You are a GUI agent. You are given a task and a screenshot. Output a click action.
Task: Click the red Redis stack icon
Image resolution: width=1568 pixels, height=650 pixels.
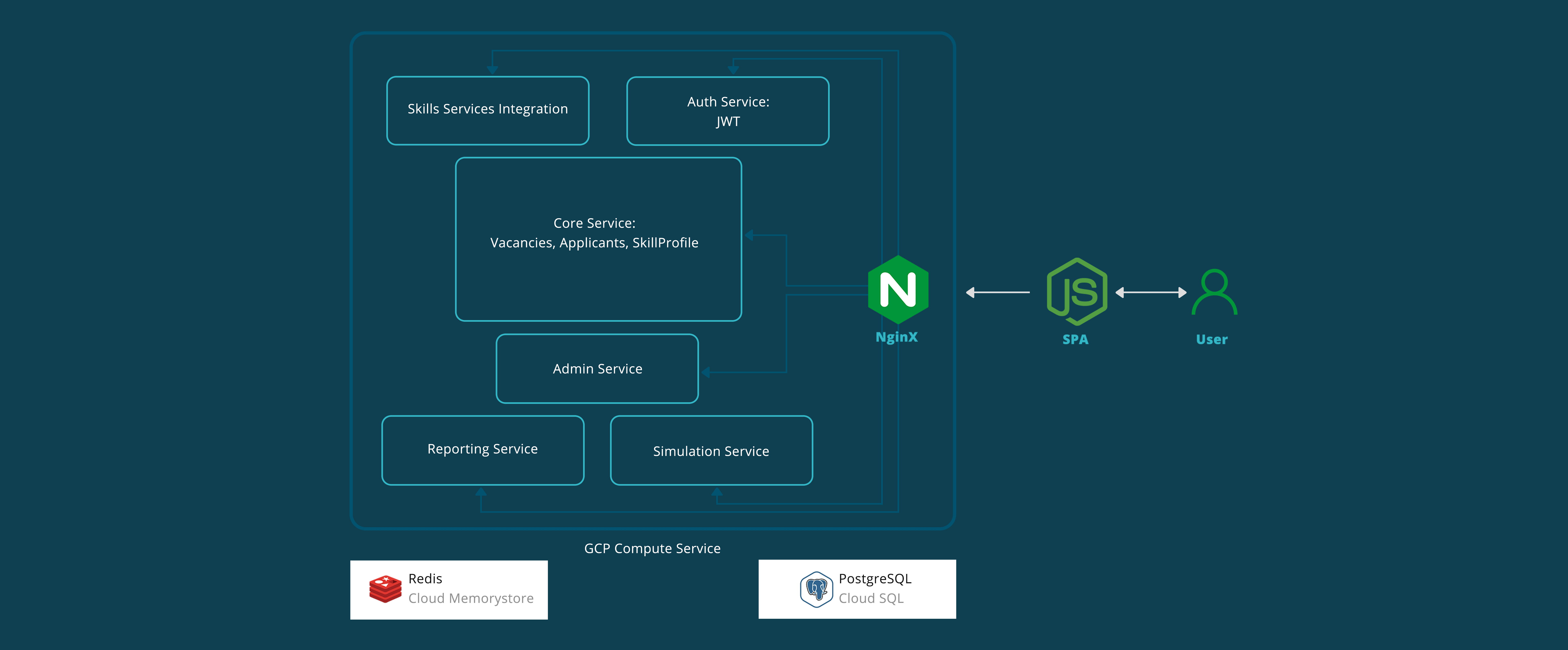pos(385,589)
